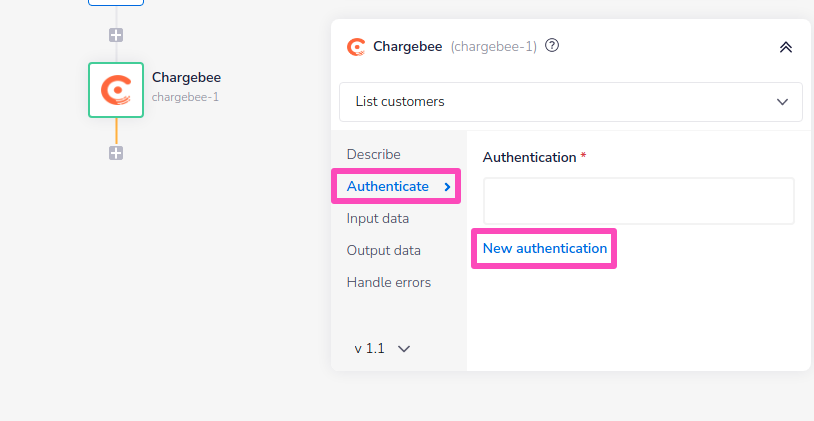Click the (chargebee-1) identifier in the panel header
This screenshot has height=421, width=814.
point(494,46)
